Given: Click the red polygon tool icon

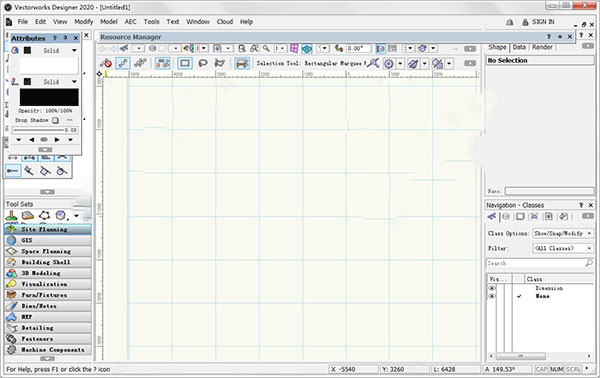Looking at the screenshot, I should tap(44, 215).
